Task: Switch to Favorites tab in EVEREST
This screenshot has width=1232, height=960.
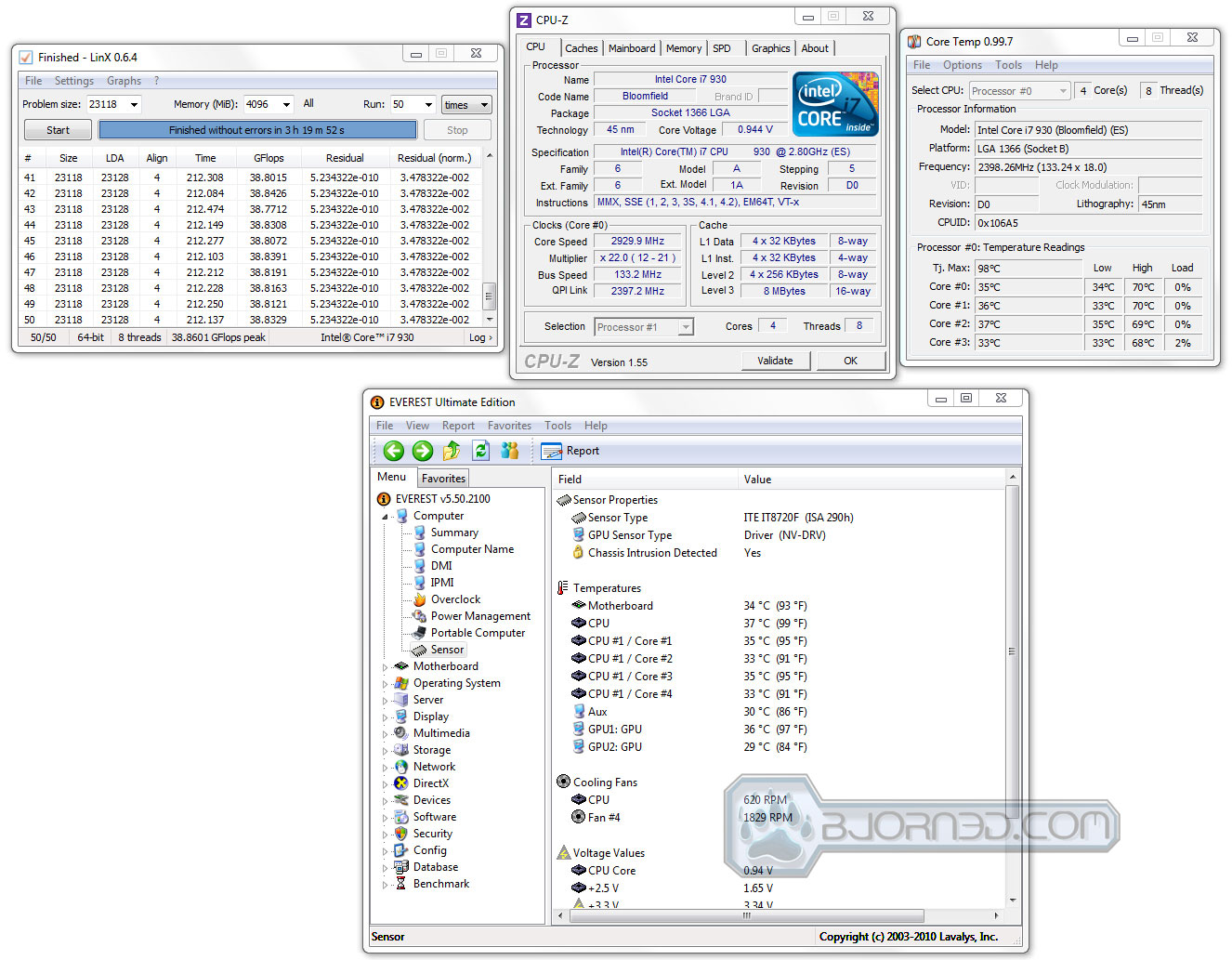Action: tap(443, 479)
